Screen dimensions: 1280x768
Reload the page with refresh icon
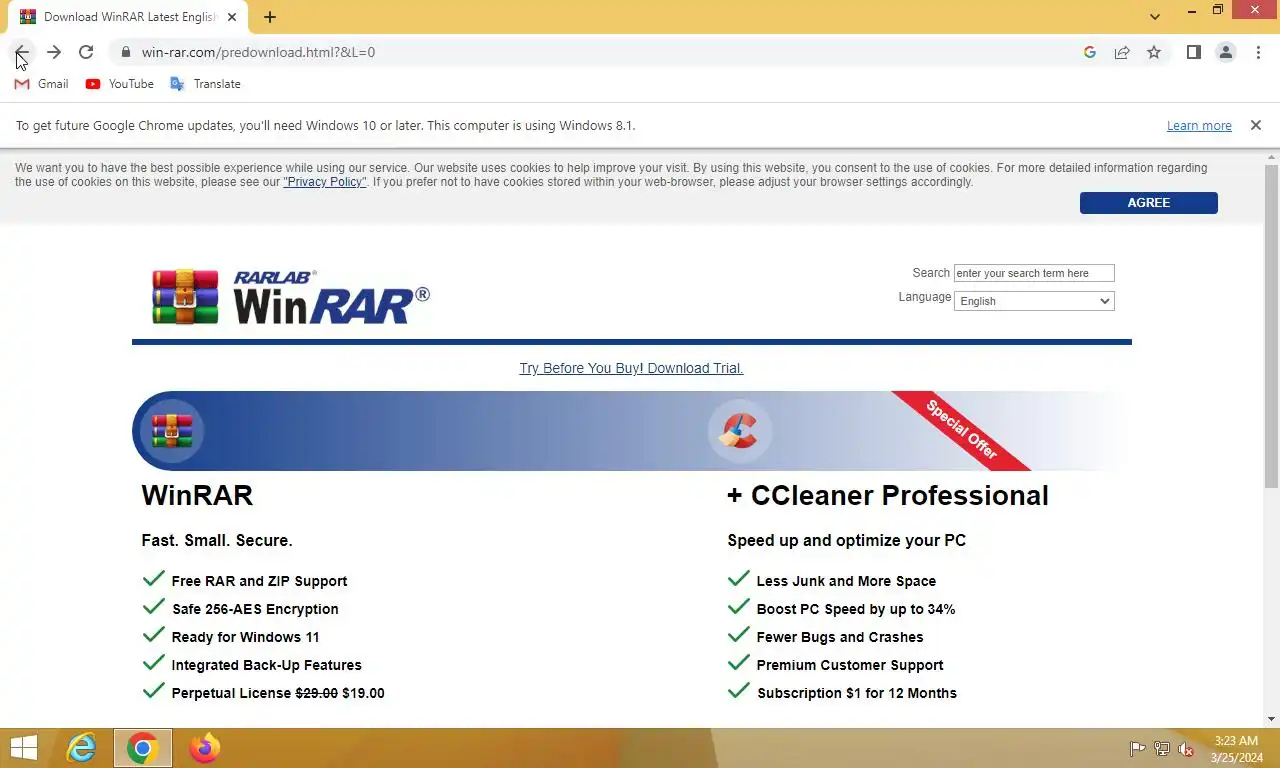[x=86, y=52]
